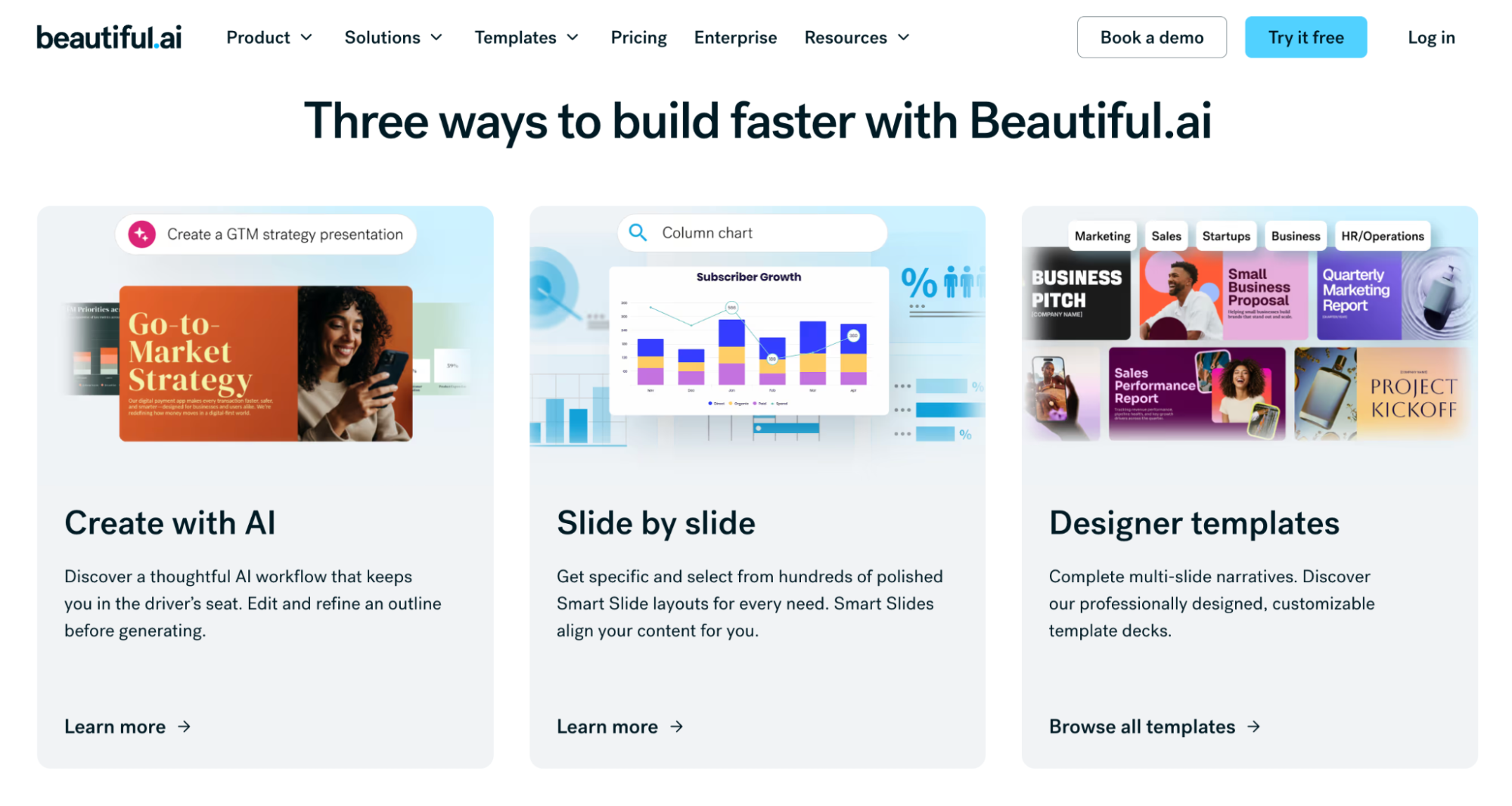Click the Create a GTM strategy presentation prompt
1512x806 pixels.
(x=265, y=234)
